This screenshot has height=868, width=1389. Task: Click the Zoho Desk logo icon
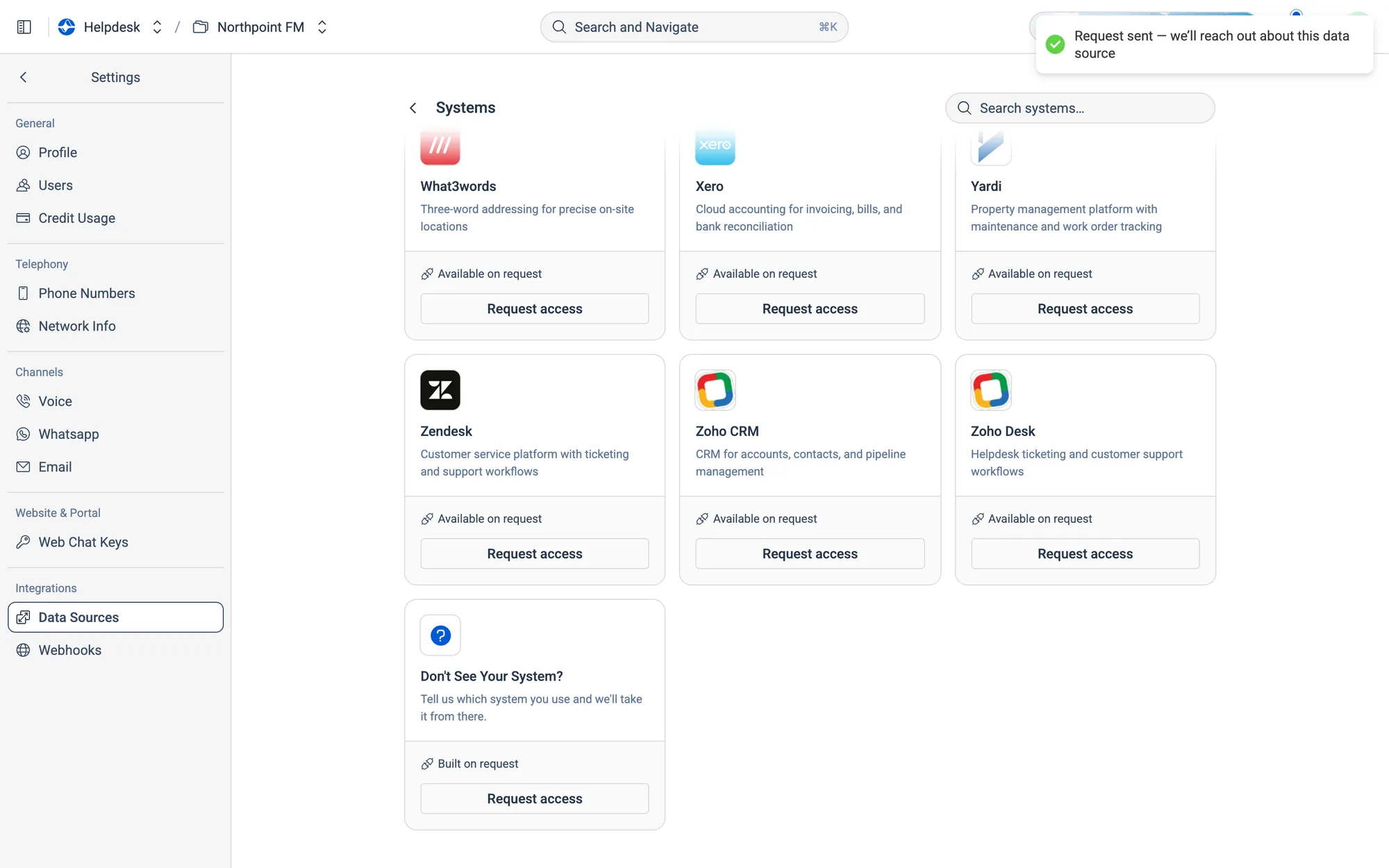[x=991, y=390]
